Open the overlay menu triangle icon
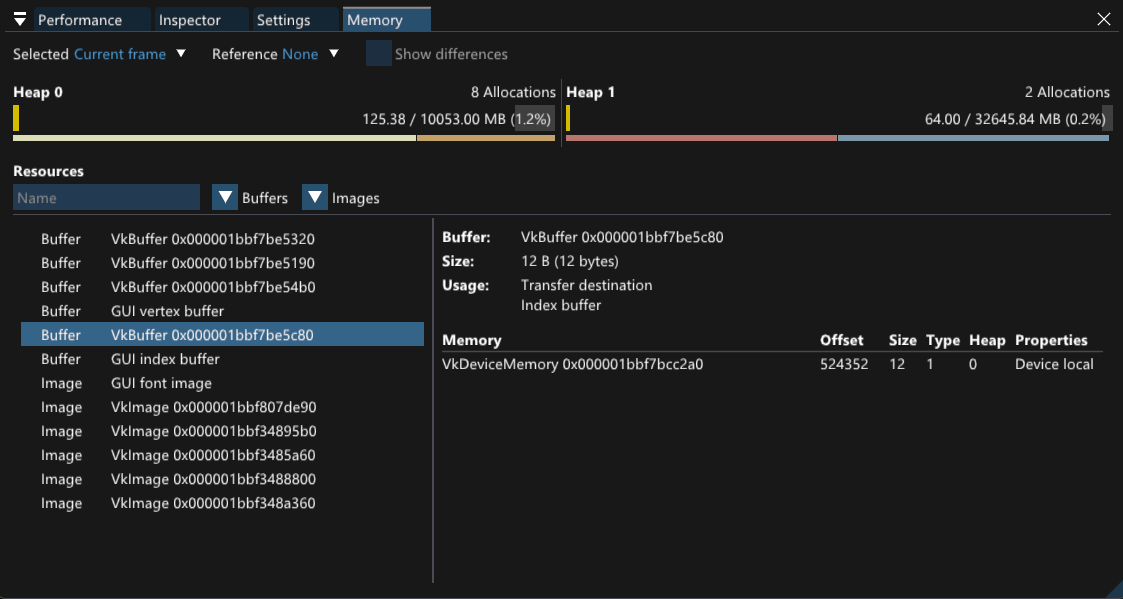 point(20,20)
